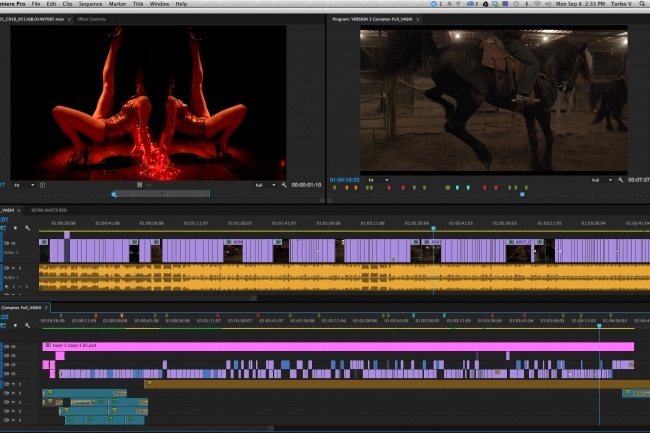The height and width of the screenshot is (433, 650).
Task: Select the long brown audio clip in the Compton timeline
Action: (x=397, y=384)
